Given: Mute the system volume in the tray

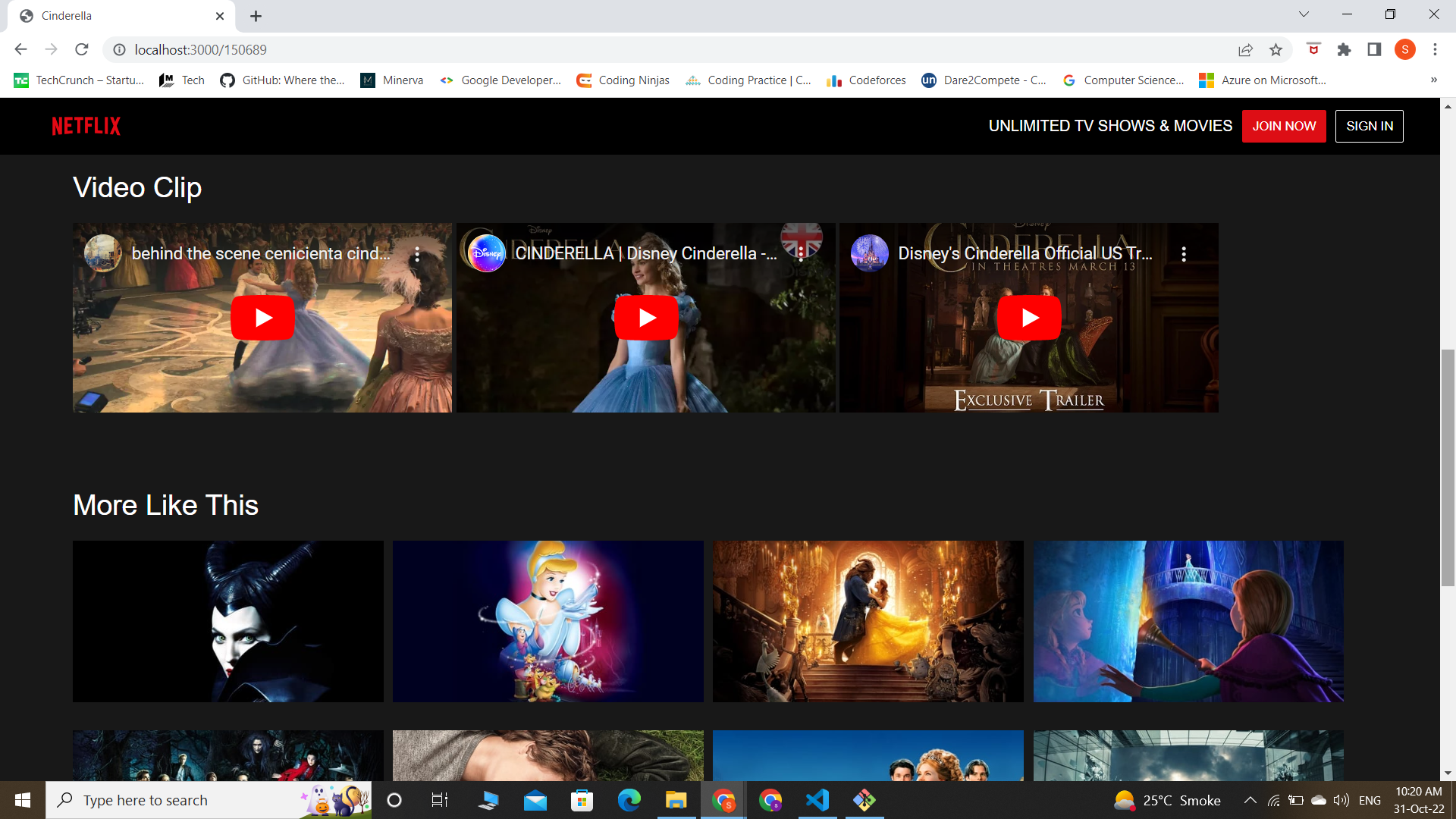Looking at the screenshot, I should (x=1342, y=800).
